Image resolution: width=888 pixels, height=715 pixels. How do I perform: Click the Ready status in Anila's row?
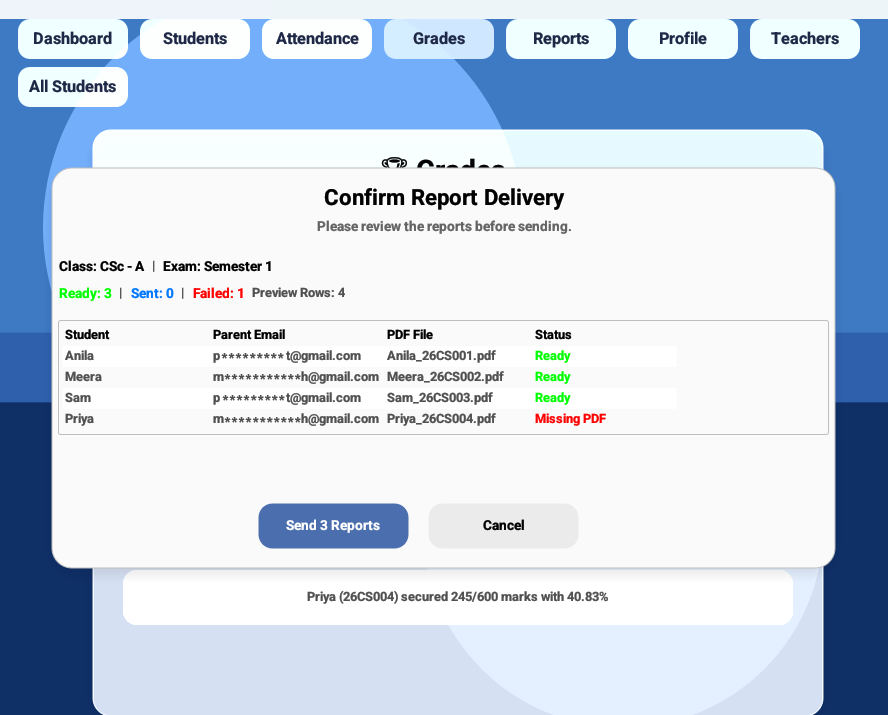[552, 356]
